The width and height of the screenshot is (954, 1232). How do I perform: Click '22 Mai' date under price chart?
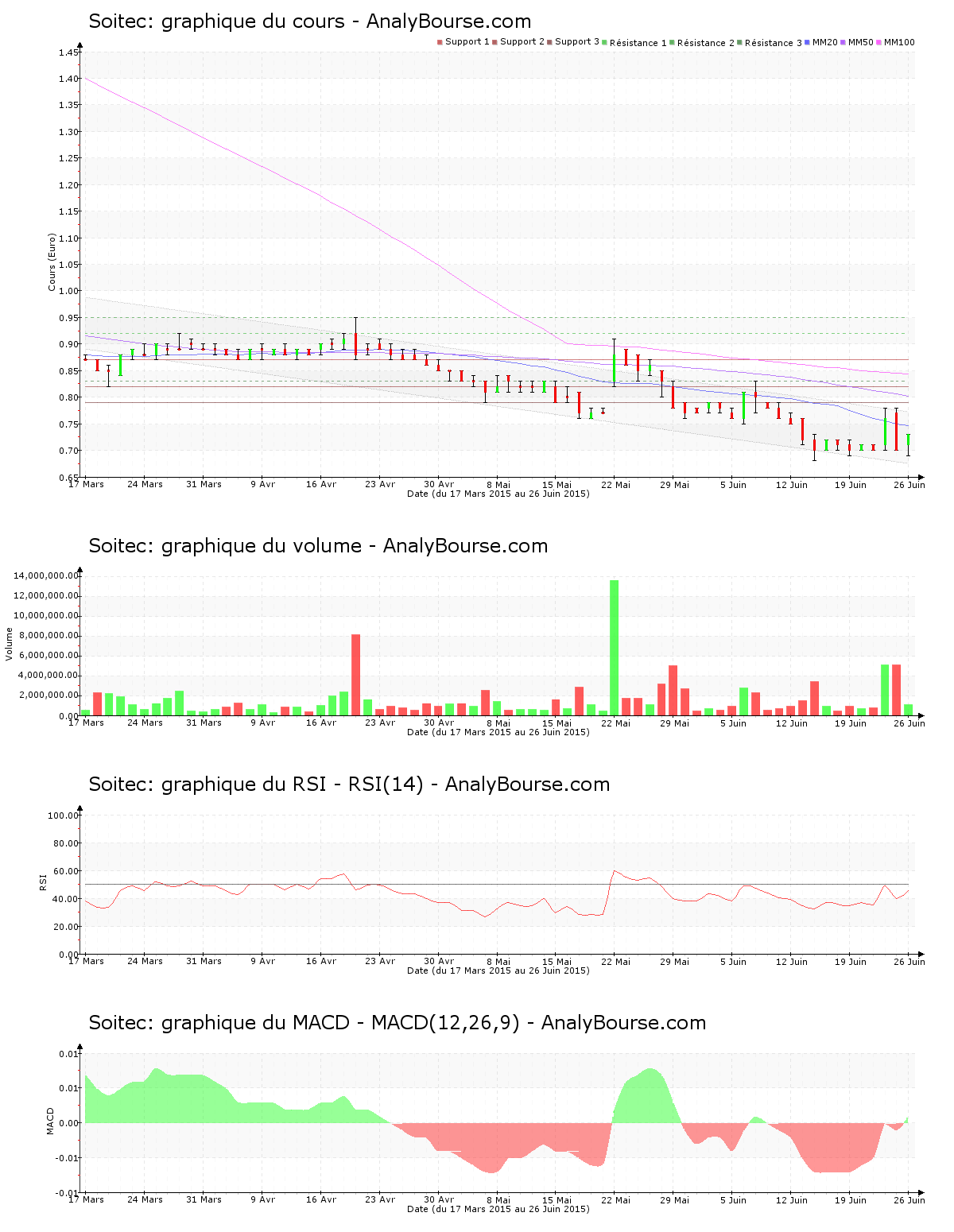click(x=615, y=485)
